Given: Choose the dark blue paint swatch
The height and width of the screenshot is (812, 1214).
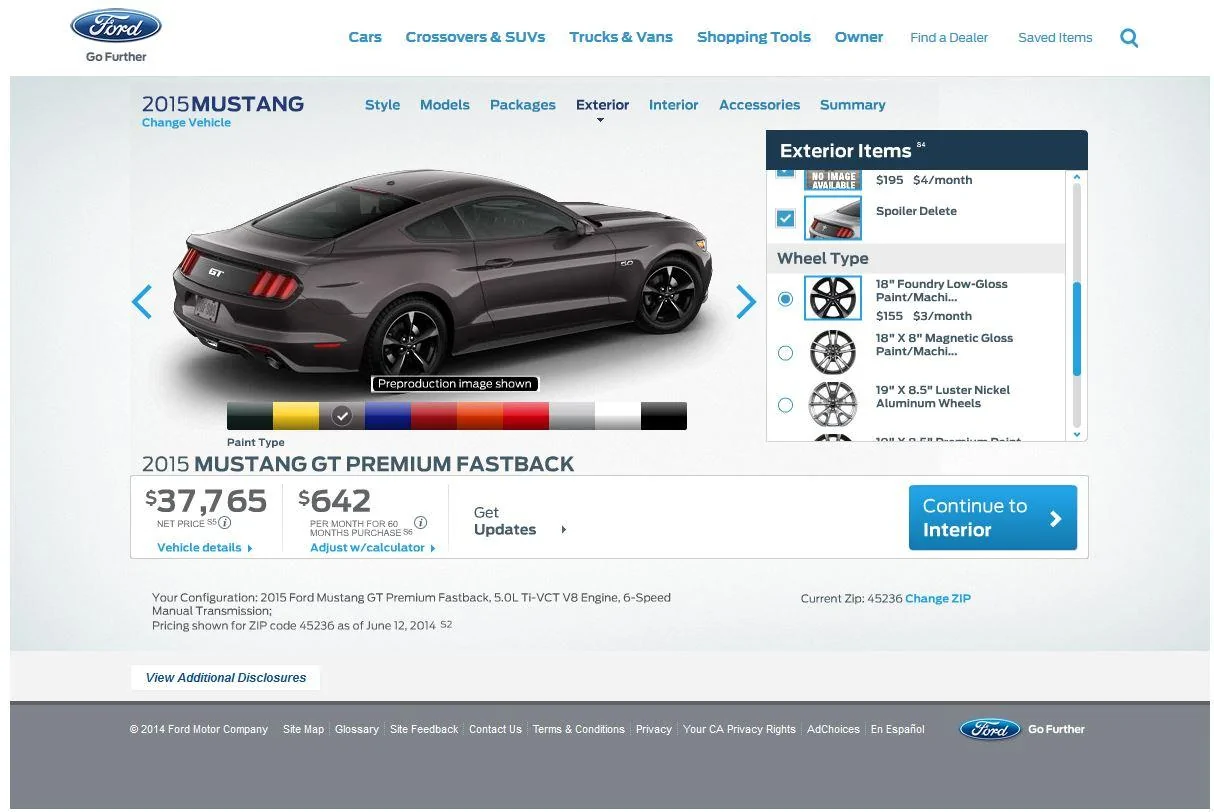Looking at the screenshot, I should pos(388,416).
